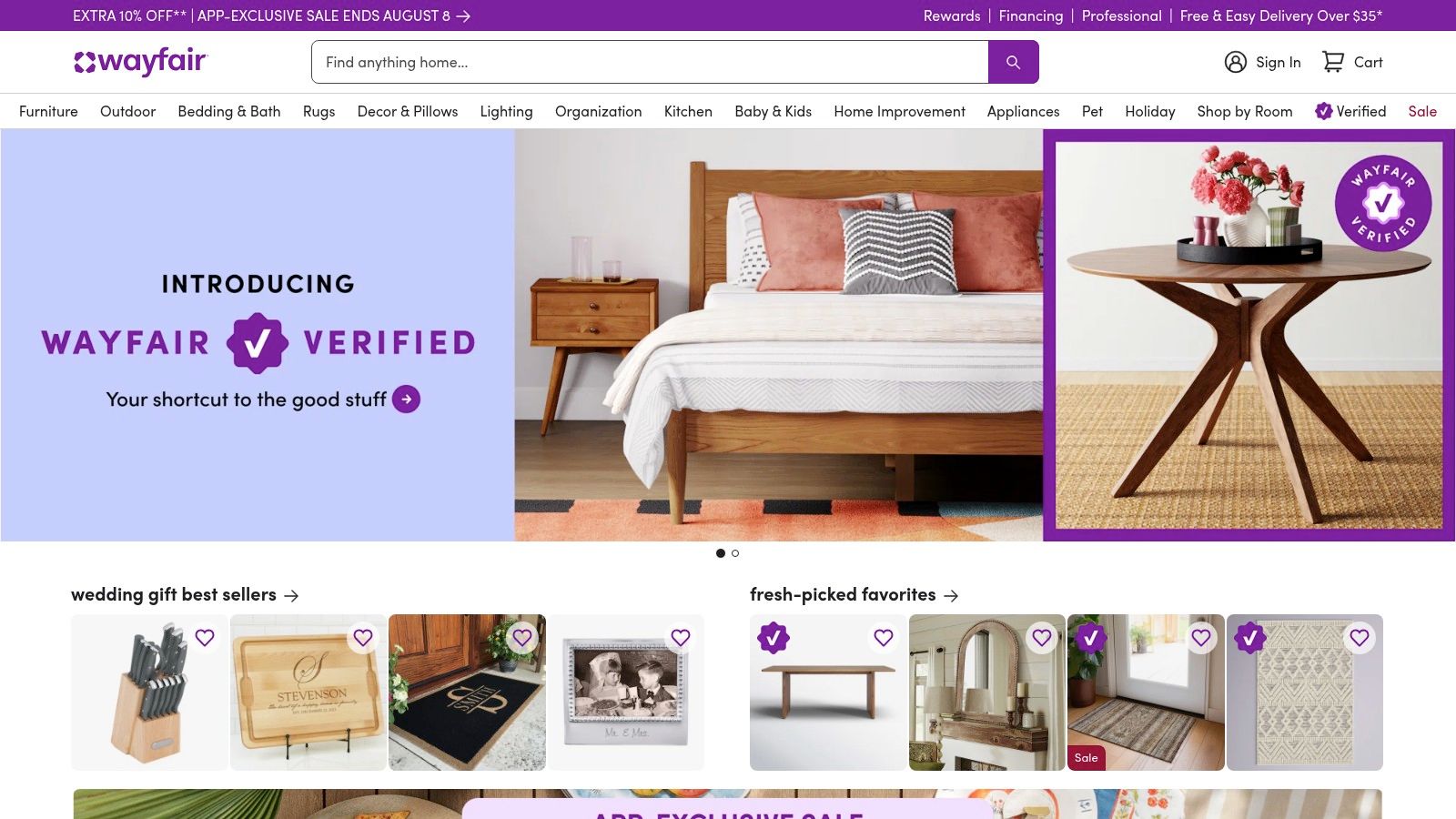Focus the 'Find anything home' search box
The height and width of the screenshot is (819, 1456).
[650, 62]
